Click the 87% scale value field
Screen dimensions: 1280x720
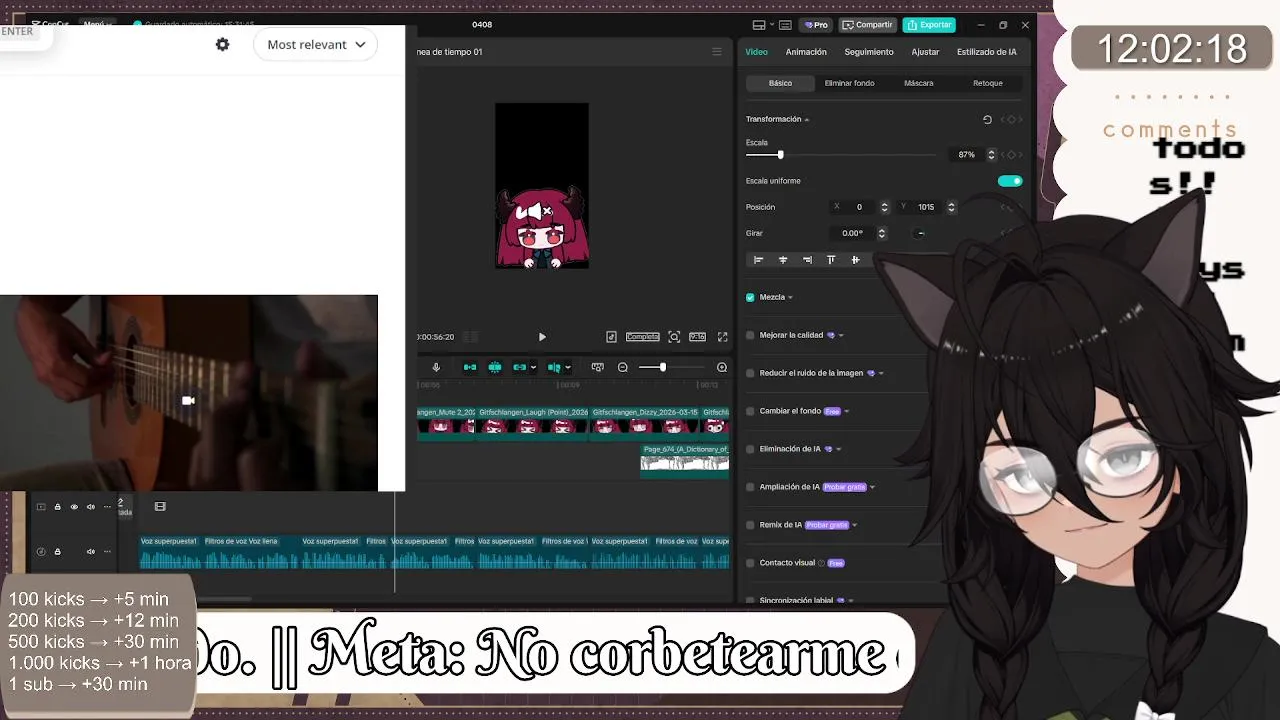(x=966, y=155)
